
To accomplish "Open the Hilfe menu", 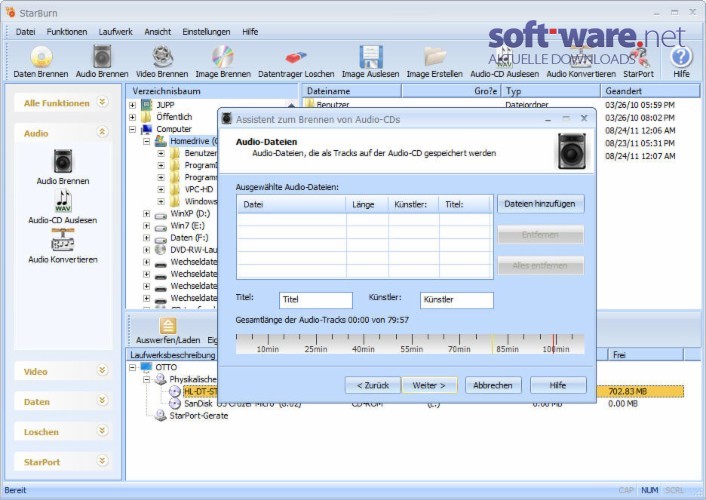I will pyautogui.click(x=250, y=32).
